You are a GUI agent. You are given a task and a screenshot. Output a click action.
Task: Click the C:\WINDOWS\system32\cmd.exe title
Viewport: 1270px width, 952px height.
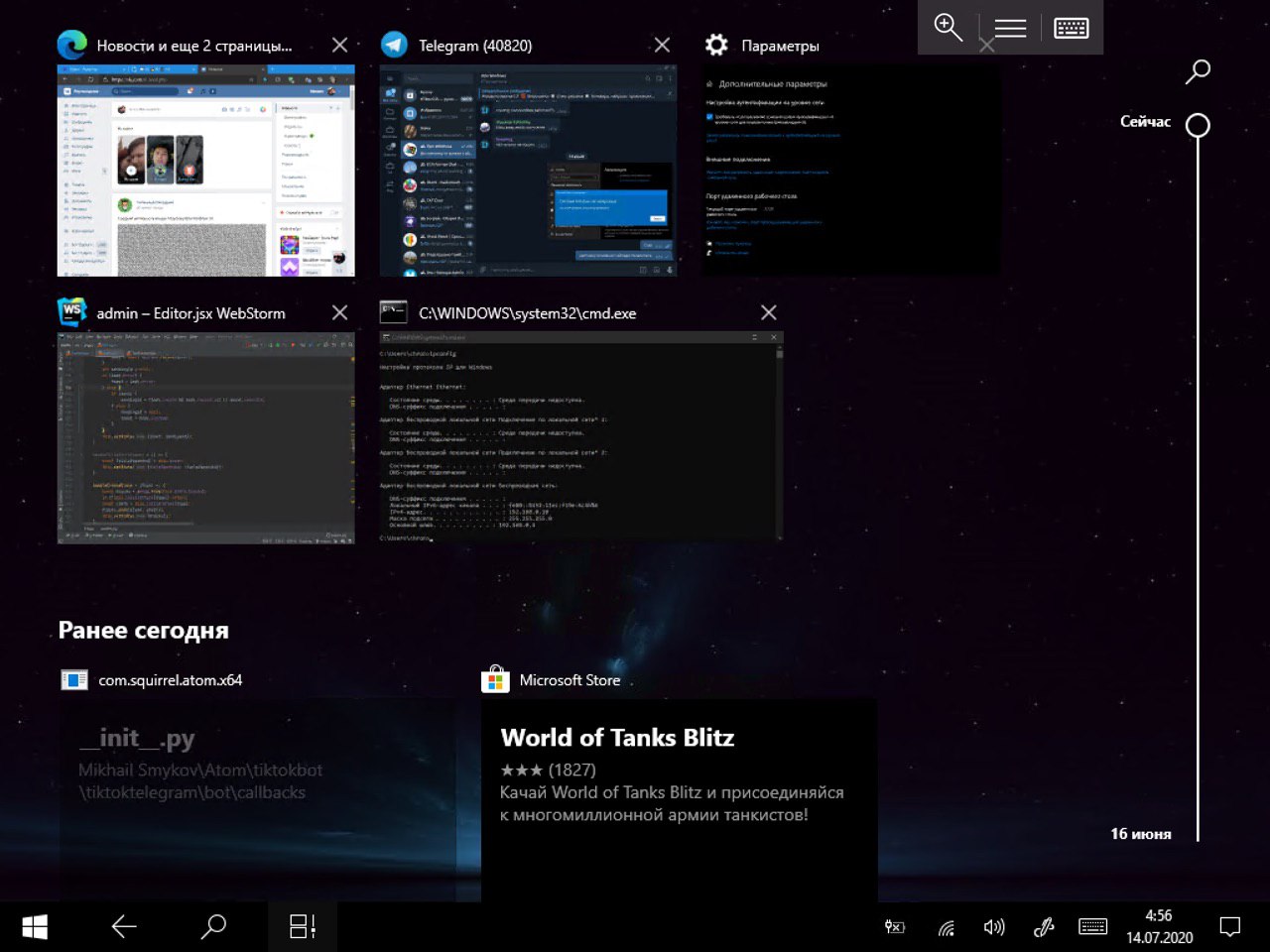528,313
